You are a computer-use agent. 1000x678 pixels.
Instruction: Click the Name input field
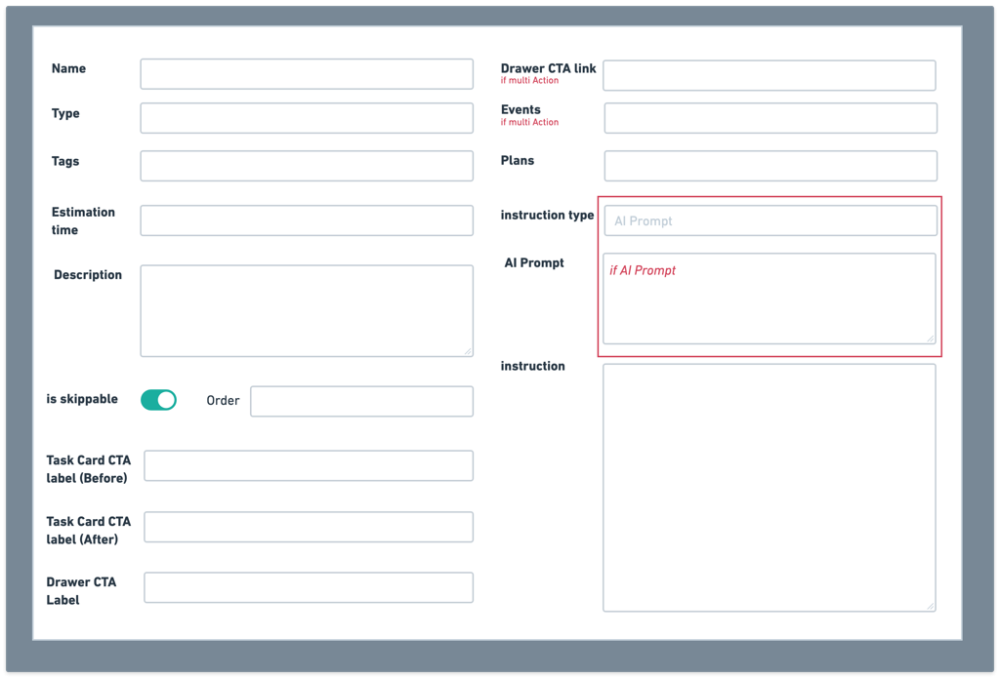point(306,74)
